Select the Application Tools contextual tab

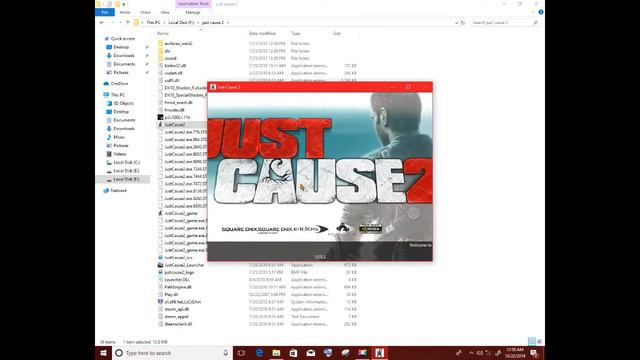pyautogui.click(x=193, y=4)
